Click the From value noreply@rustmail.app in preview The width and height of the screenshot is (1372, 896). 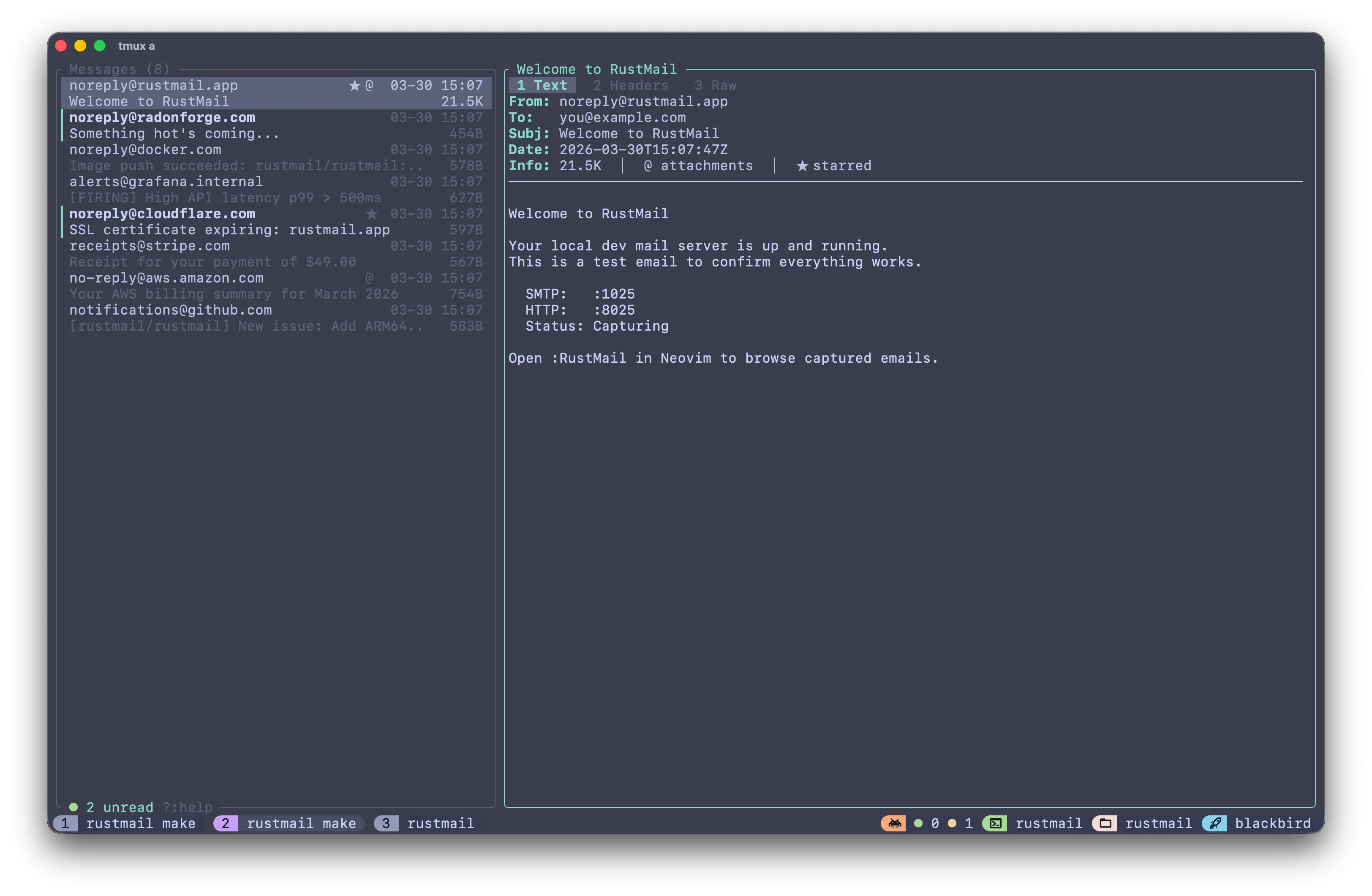(643, 101)
